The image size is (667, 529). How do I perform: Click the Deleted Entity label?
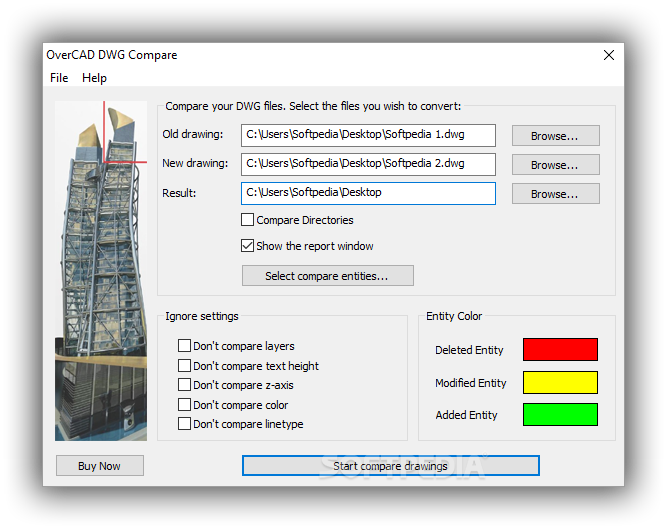469,350
